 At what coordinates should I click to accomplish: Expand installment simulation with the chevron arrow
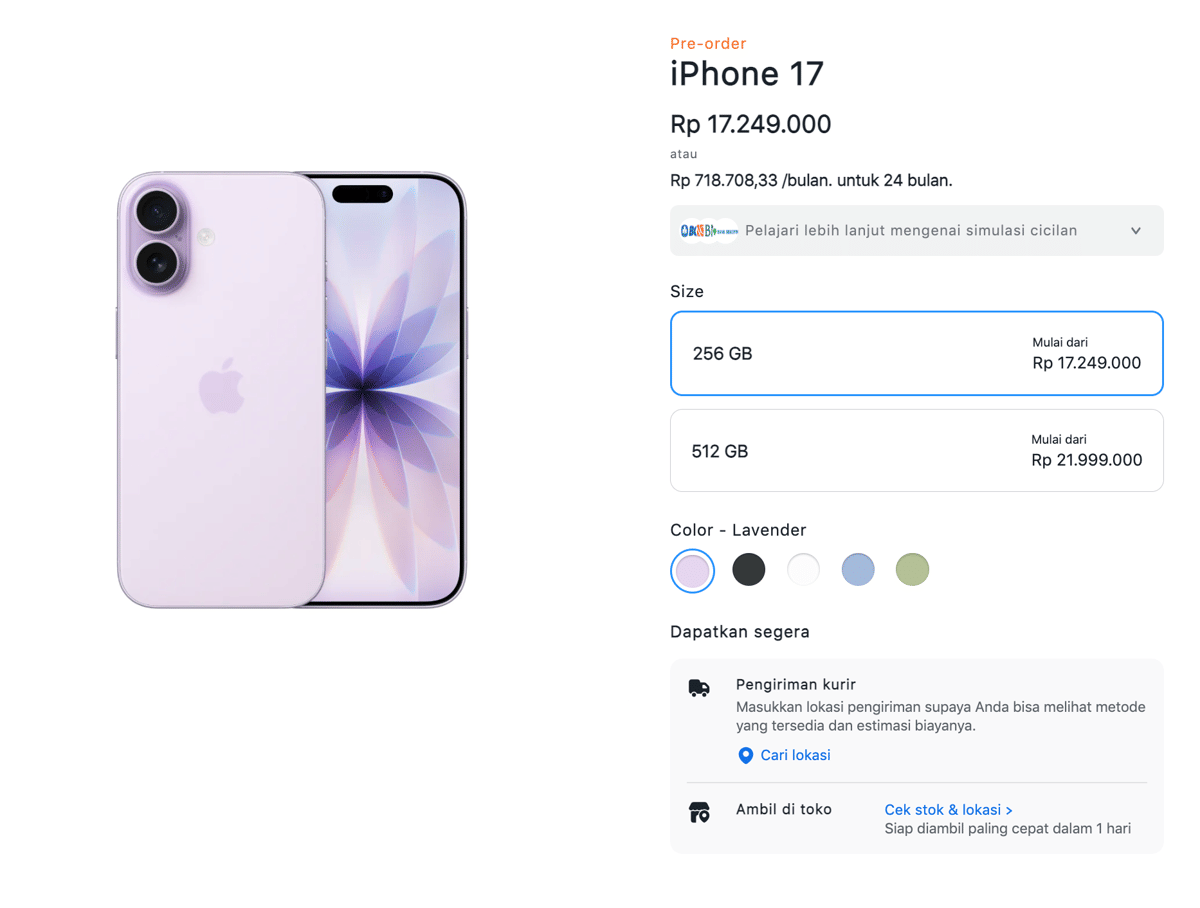[x=1136, y=231]
